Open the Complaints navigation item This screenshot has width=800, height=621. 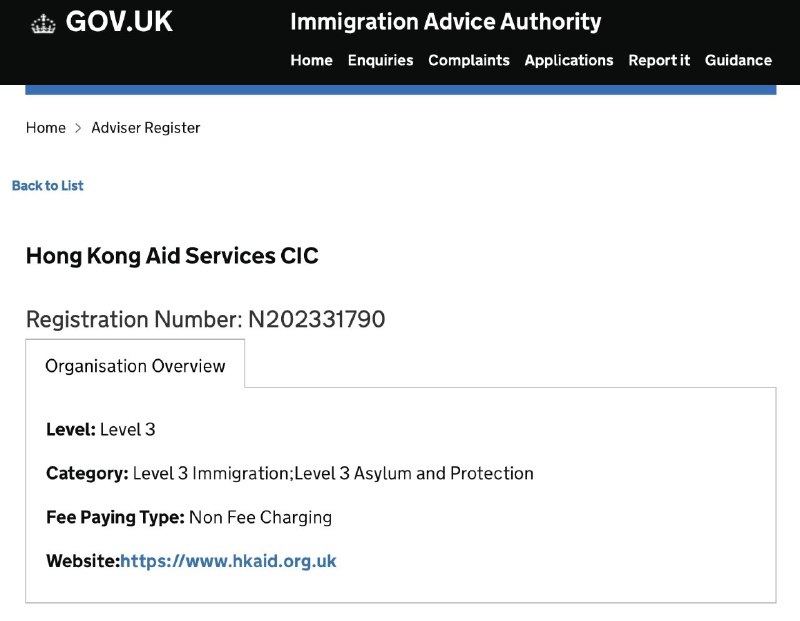tap(469, 60)
